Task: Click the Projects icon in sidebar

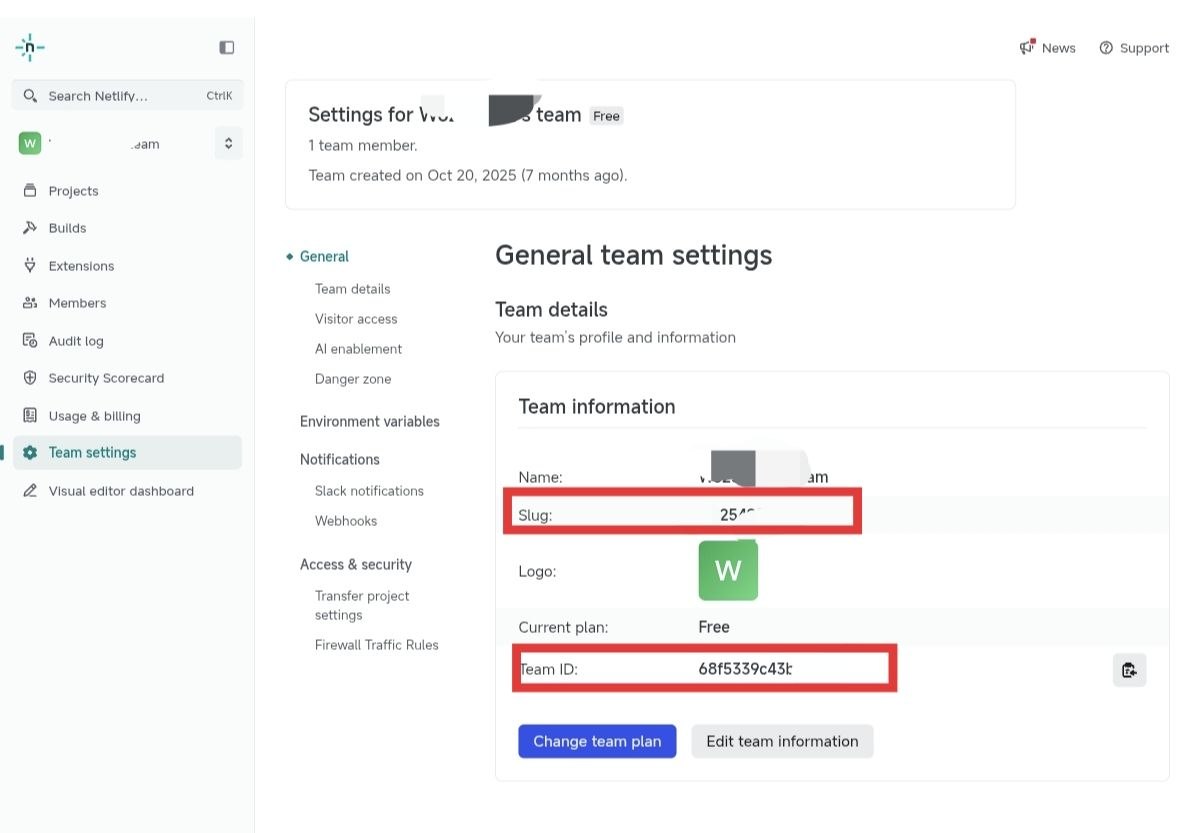Action: pos(30,190)
